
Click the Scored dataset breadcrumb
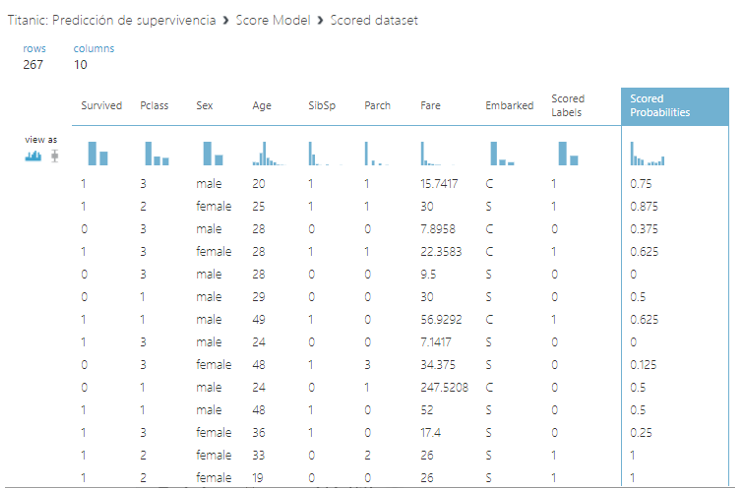374,20
